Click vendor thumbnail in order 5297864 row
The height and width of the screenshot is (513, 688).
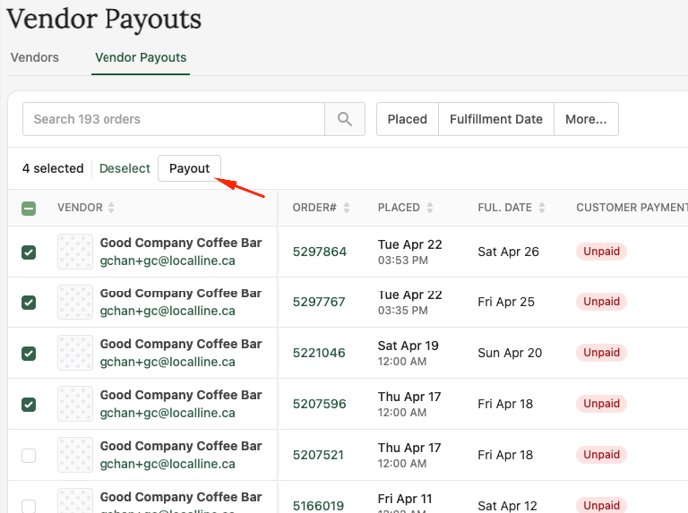click(75, 251)
